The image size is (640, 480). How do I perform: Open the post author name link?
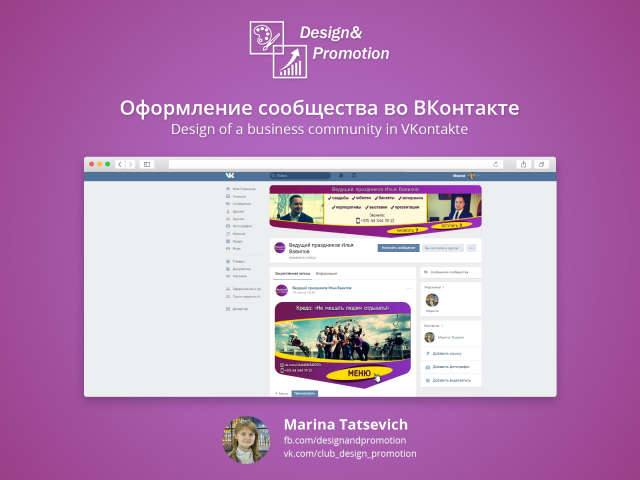[x=322, y=288]
